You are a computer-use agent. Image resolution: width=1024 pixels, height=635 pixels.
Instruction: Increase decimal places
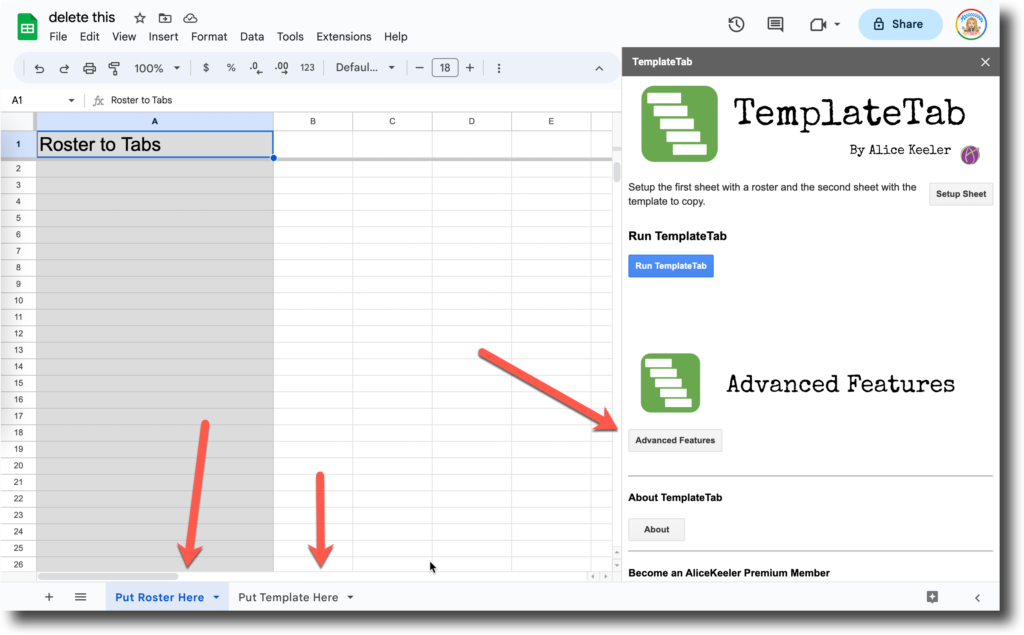(281, 68)
